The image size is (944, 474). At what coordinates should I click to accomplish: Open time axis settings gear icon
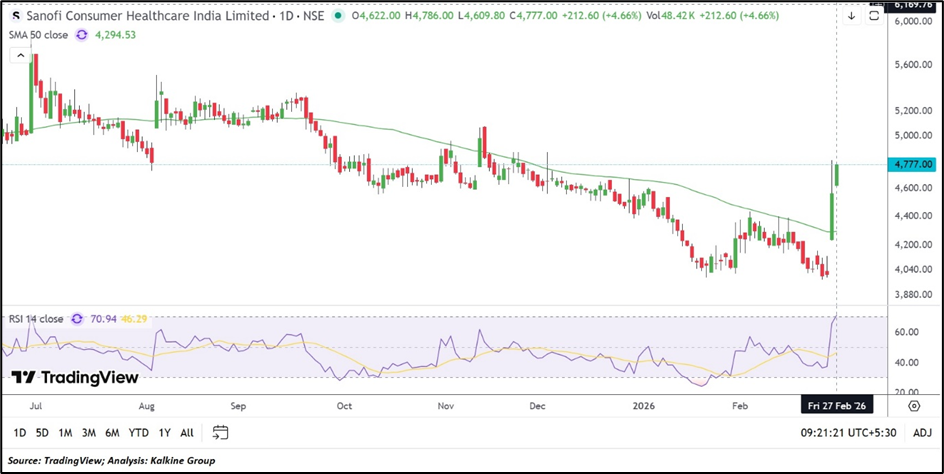click(x=914, y=406)
